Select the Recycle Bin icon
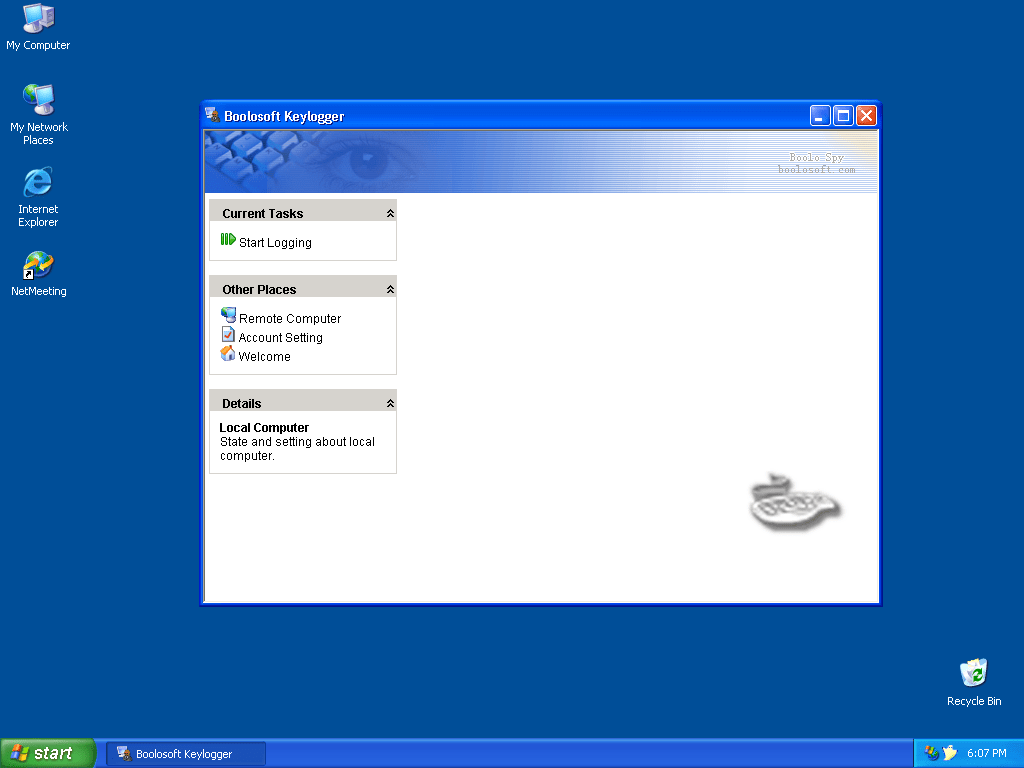1024x768 pixels. (x=973, y=673)
